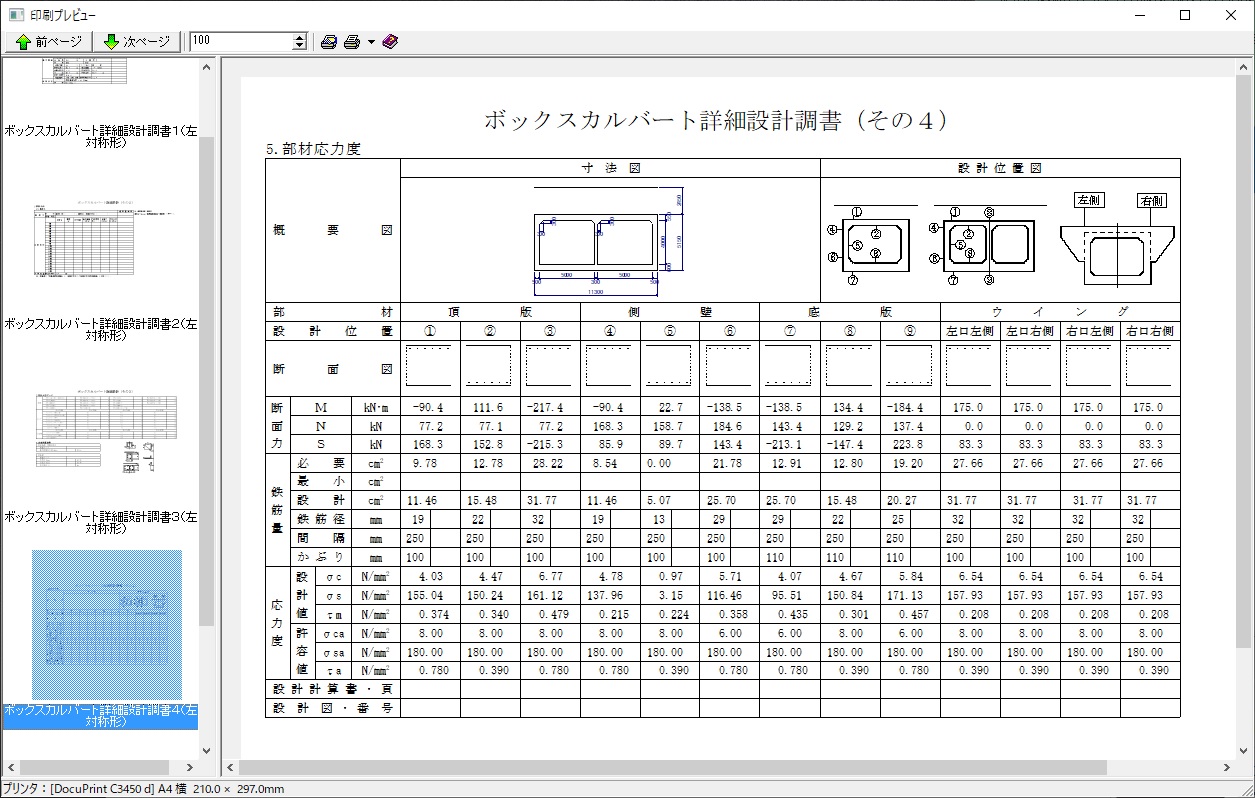This screenshot has height=798, width=1255.
Task: Click preview horizontal scroll left arrow
Action: [x=230, y=768]
